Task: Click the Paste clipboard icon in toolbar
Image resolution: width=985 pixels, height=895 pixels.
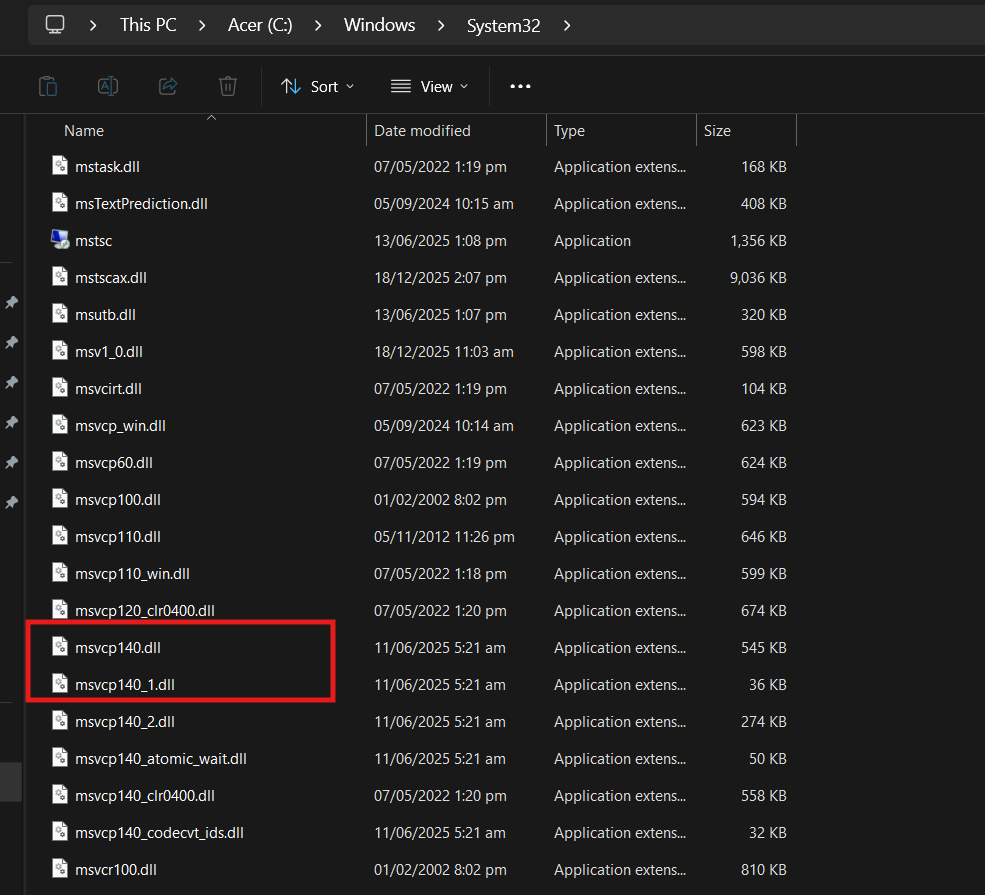Action: pyautogui.click(x=48, y=86)
